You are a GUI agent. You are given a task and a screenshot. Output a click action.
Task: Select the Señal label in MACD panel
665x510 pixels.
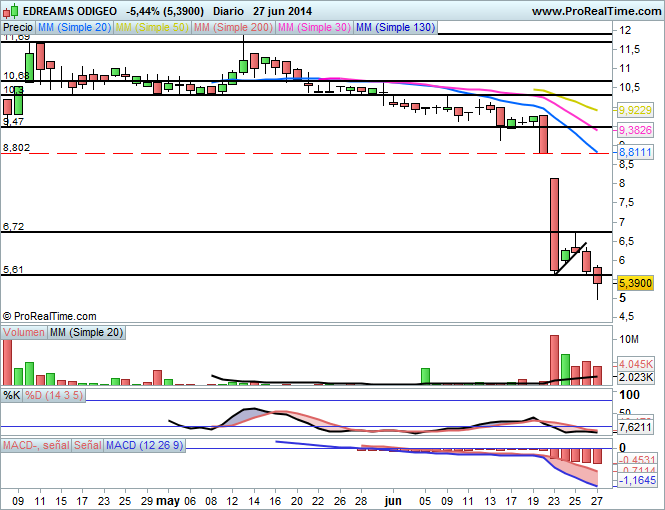tap(88, 446)
